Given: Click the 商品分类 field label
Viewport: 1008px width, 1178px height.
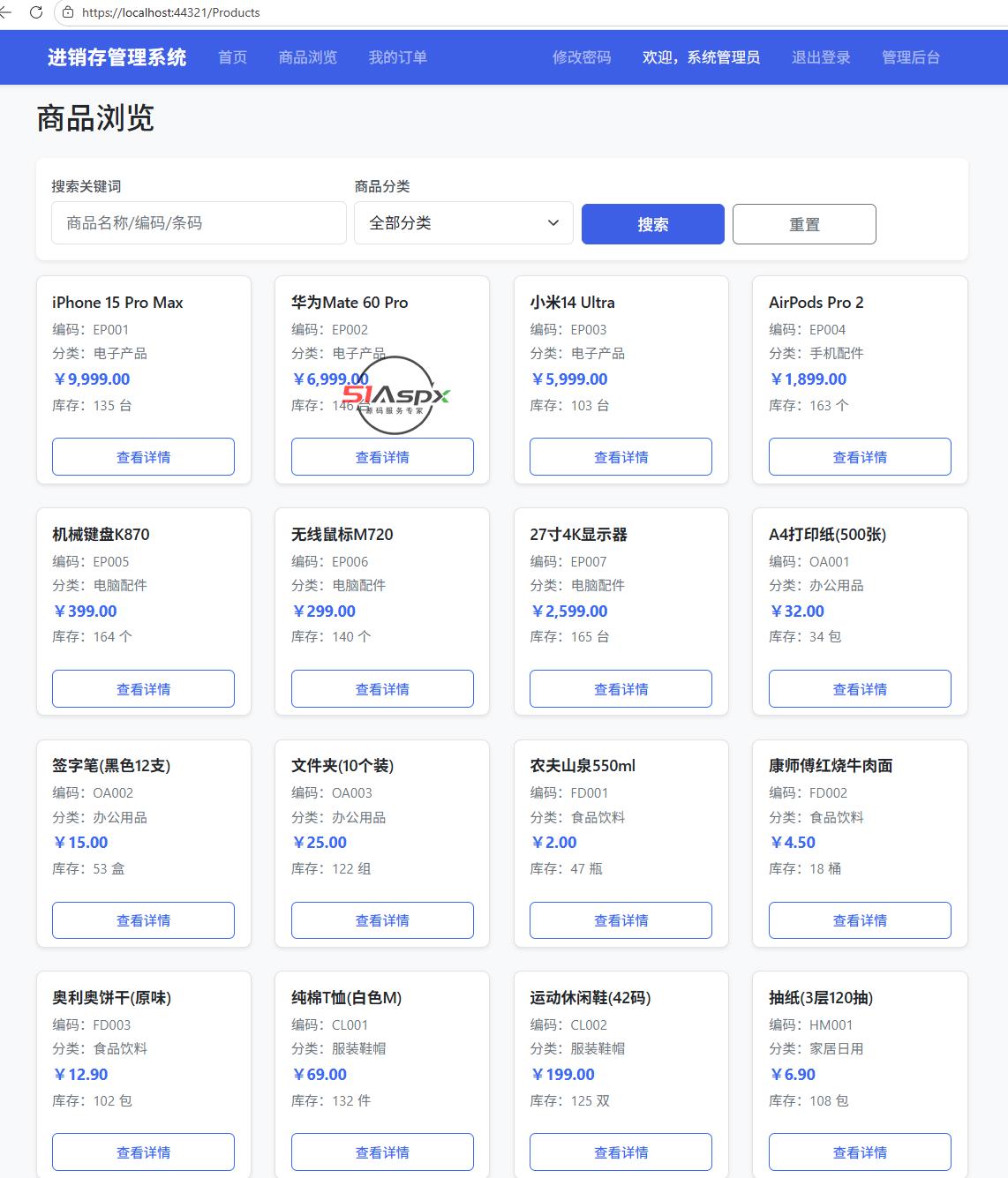Looking at the screenshot, I should pyautogui.click(x=382, y=186).
